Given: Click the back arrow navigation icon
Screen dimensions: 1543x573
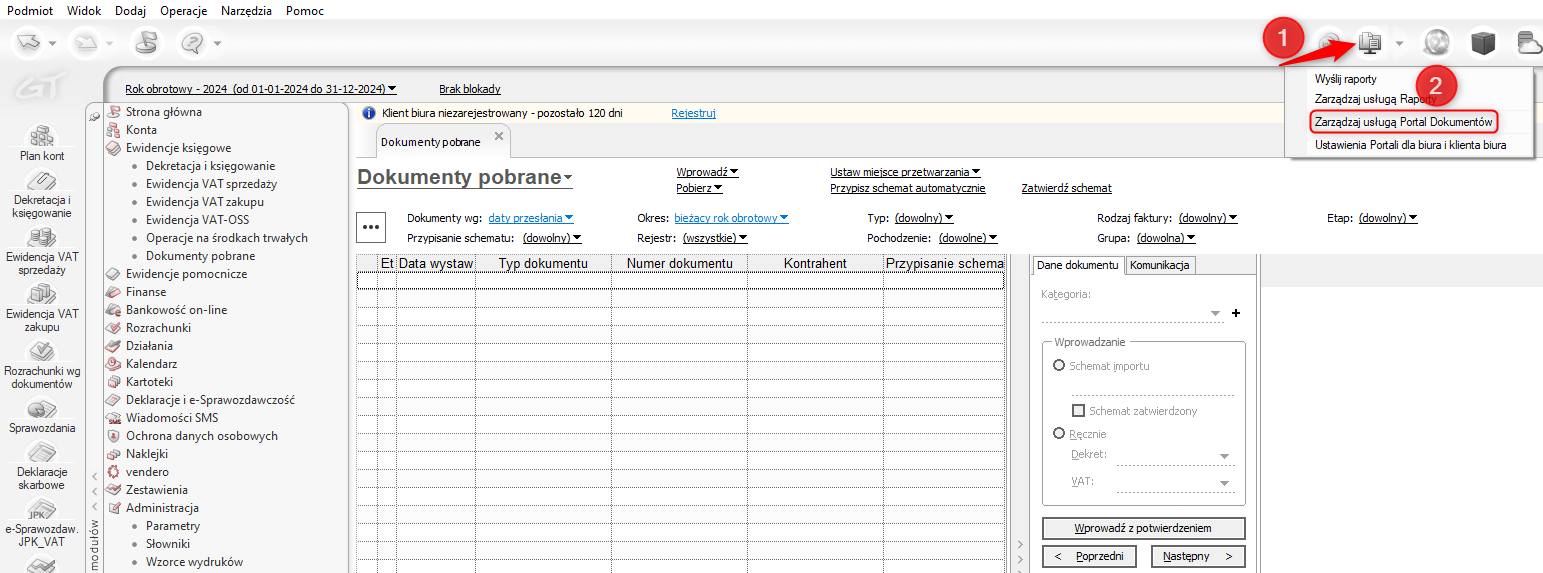Looking at the screenshot, I should click(x=29, y=43).
